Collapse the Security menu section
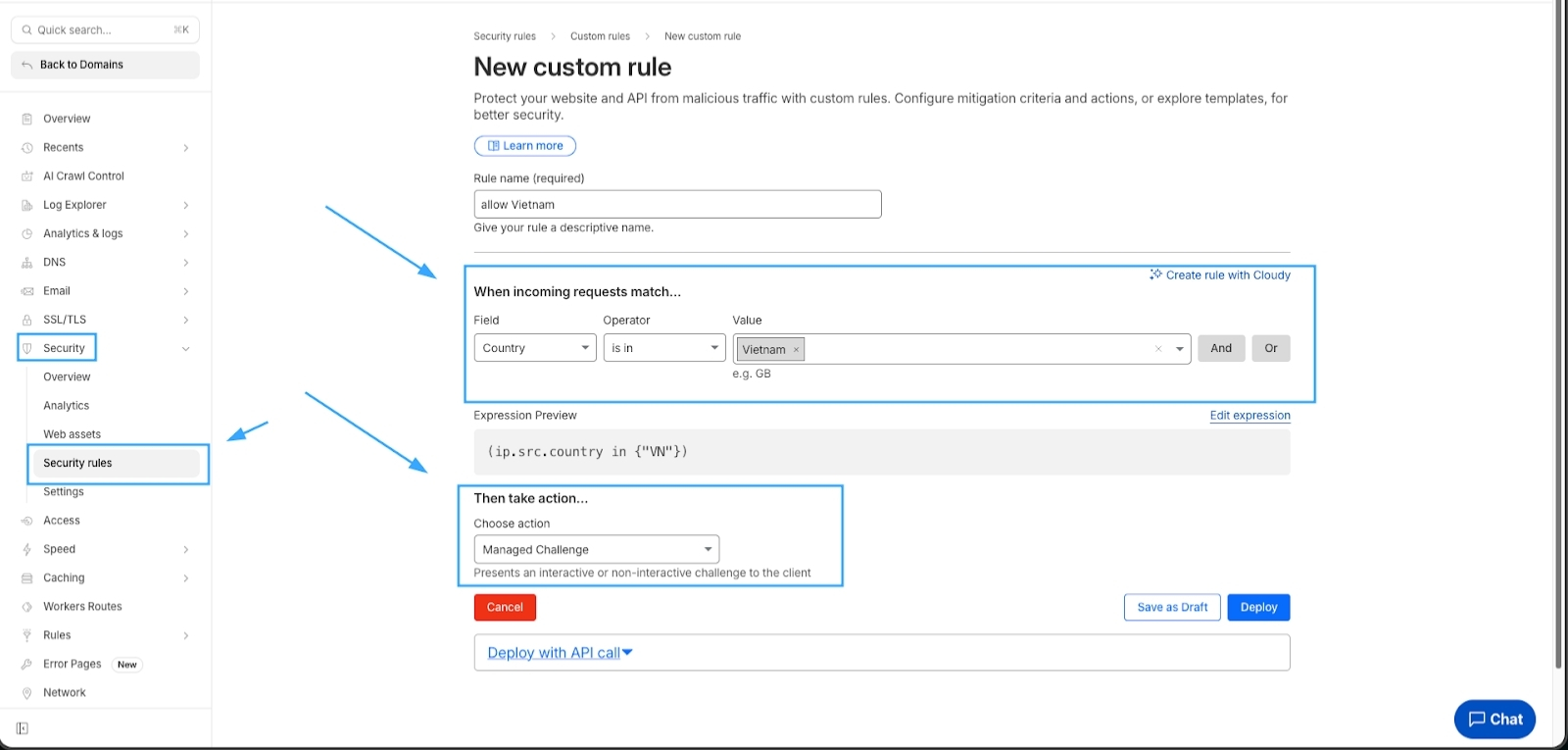The height and width of the screenshot is (750, 1568). [x=185, y=349]
